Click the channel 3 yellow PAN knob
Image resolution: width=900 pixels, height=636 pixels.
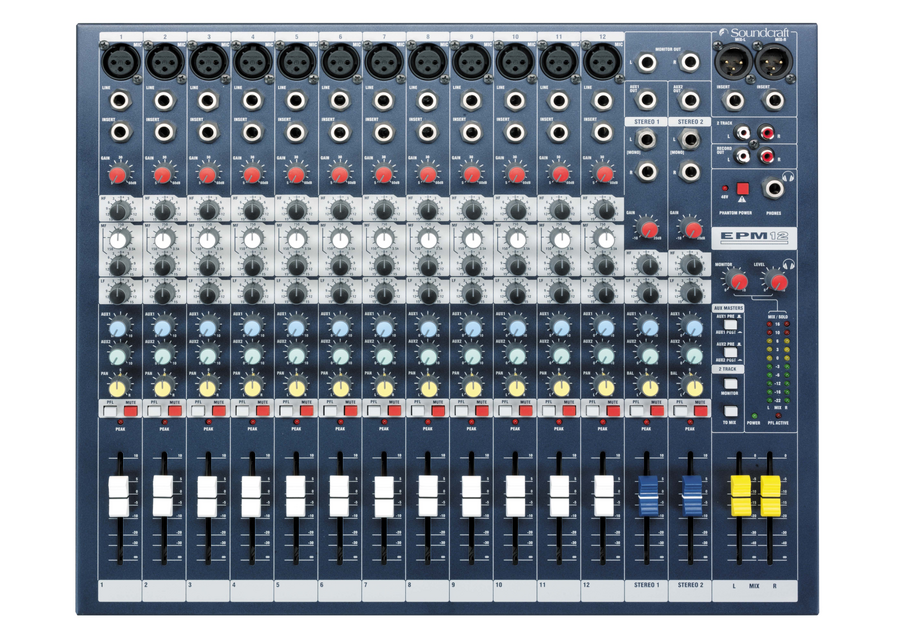pyautogui.click(x=206, y=387)
